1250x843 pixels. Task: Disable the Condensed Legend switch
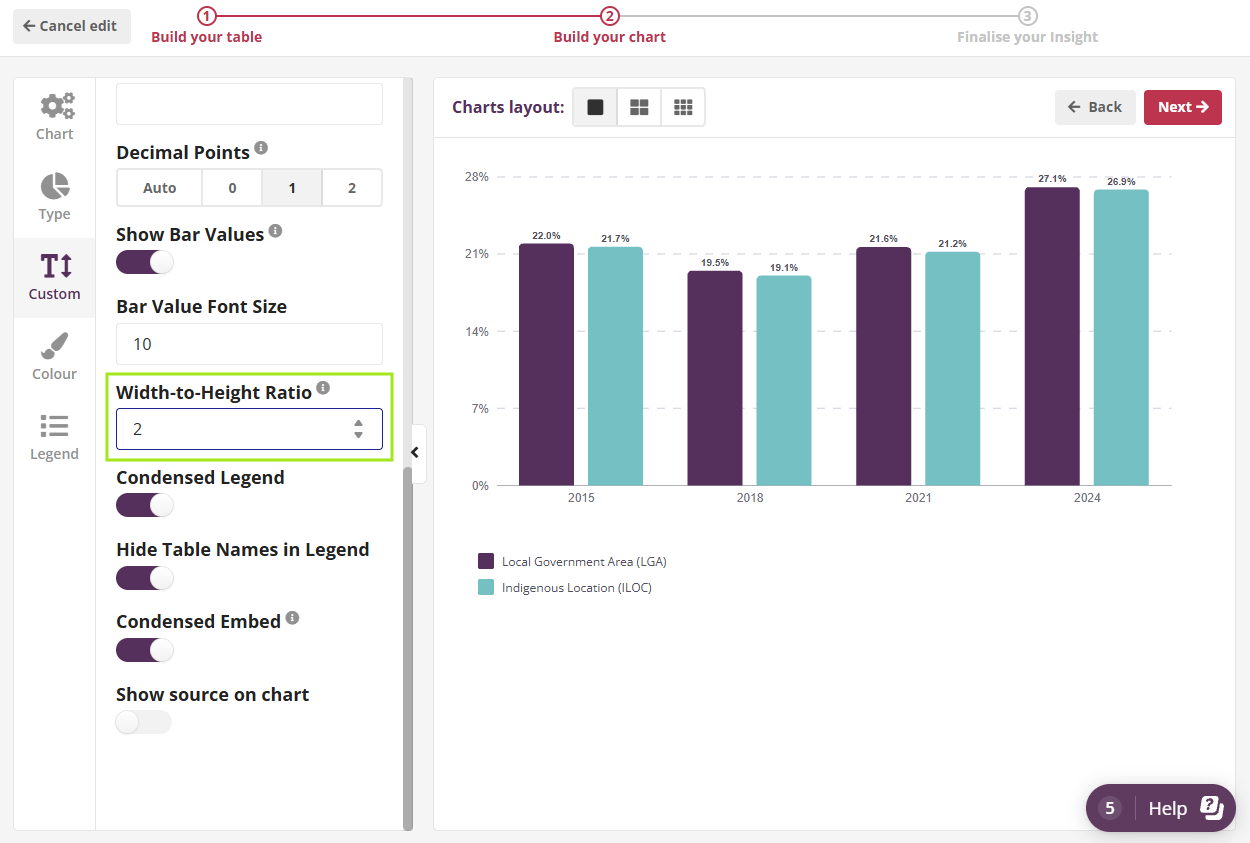(145, 505)
